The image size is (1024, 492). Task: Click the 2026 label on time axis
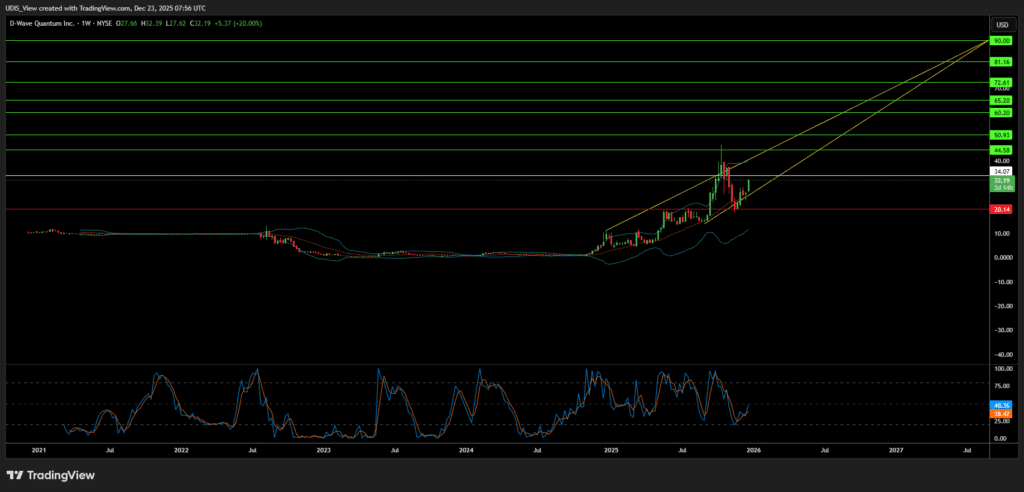754,451
